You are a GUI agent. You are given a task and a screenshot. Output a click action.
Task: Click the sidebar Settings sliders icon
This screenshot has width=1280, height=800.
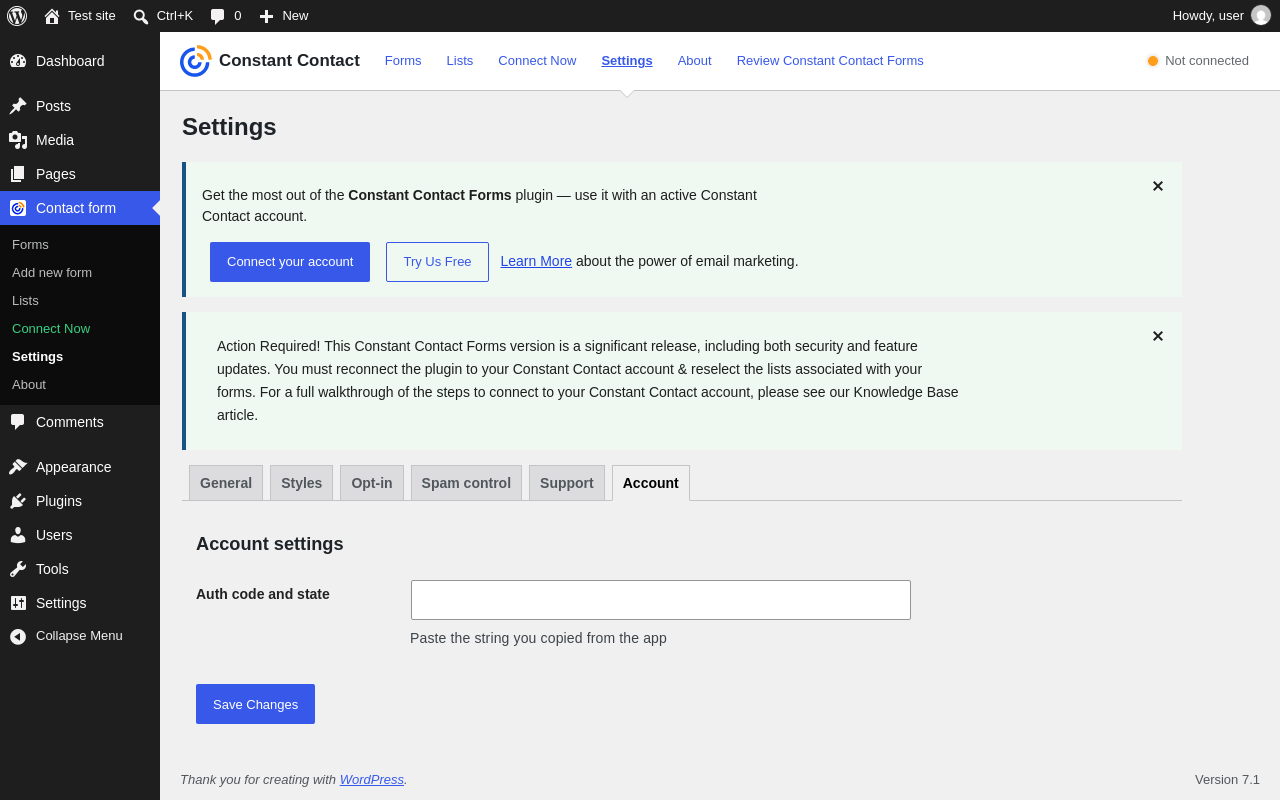(18, 603)
